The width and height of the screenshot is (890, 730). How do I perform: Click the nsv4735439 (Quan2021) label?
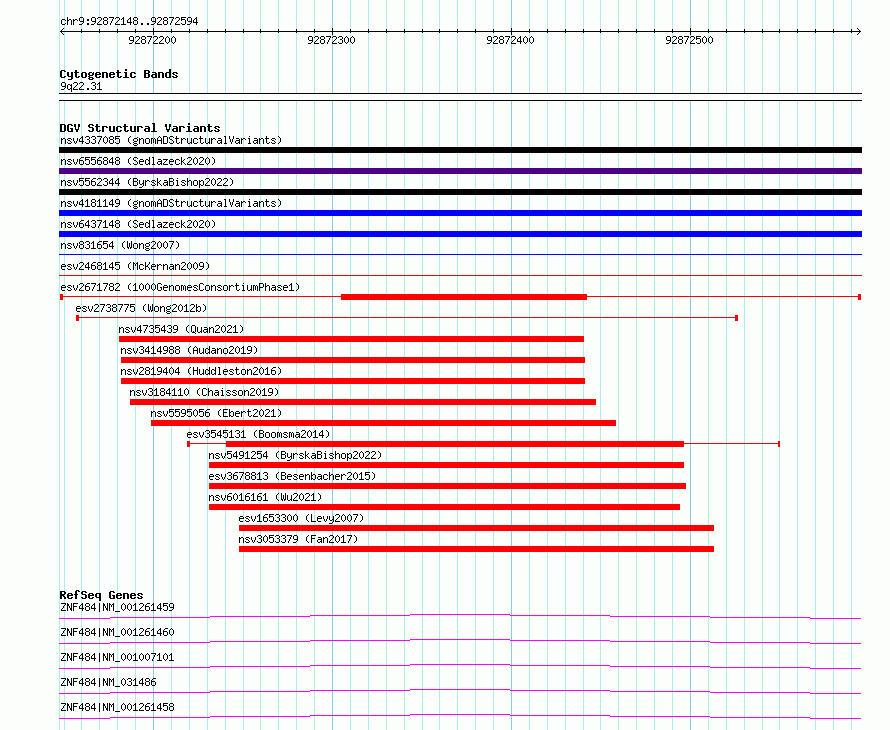tap(181, 329)
